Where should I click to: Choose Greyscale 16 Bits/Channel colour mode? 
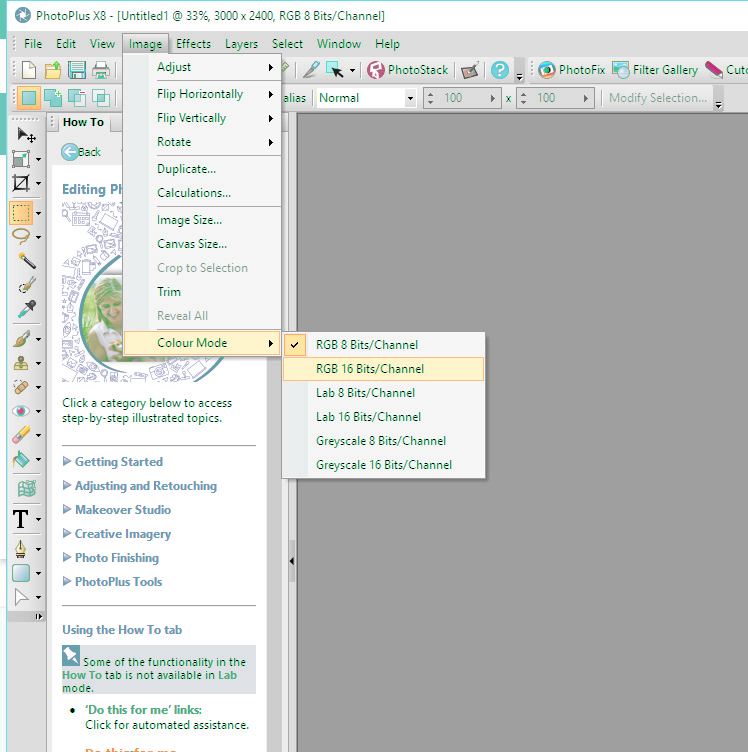pyautogui.click(x=384, y=465)
